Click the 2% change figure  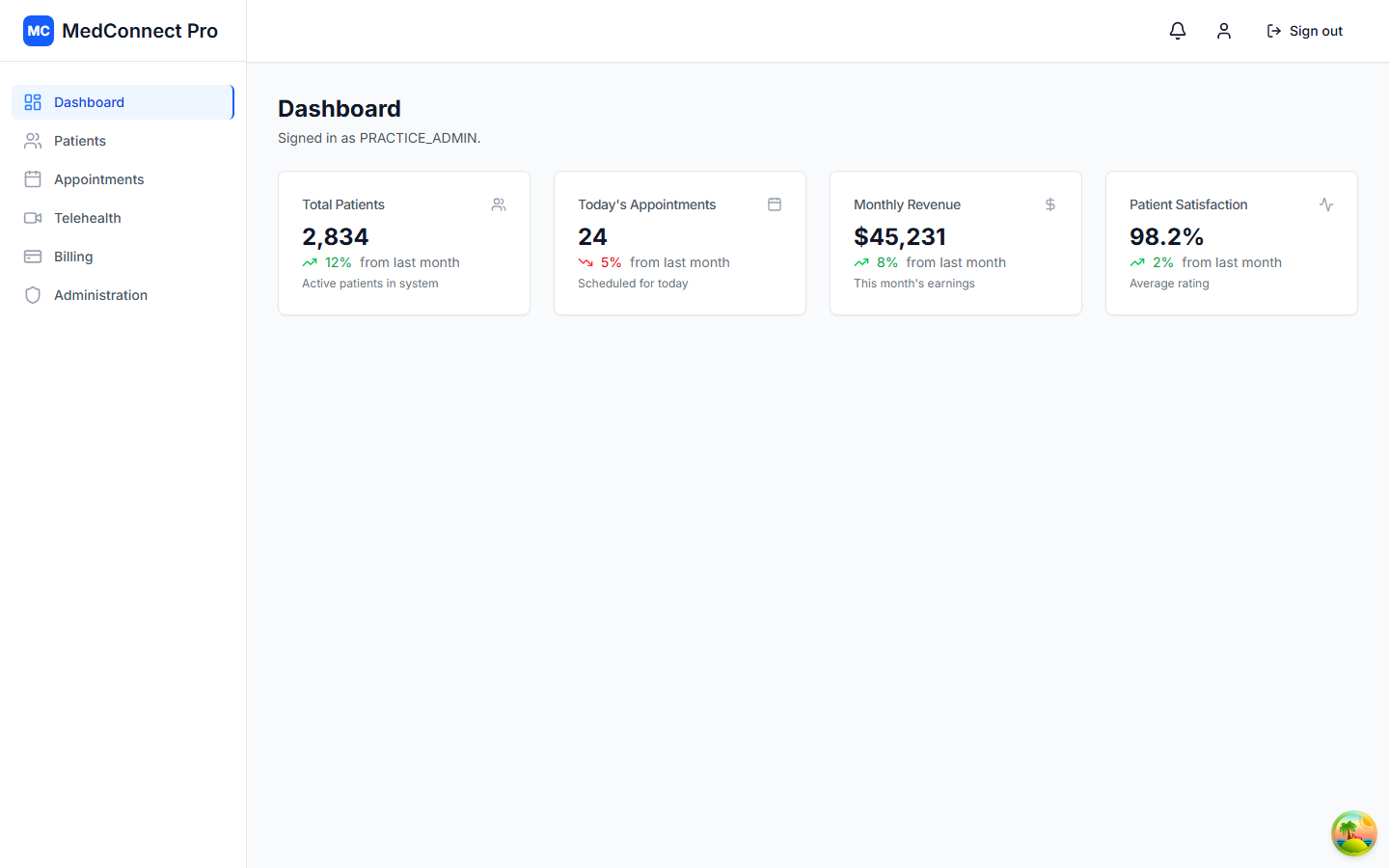click(x=1163, y=262)
